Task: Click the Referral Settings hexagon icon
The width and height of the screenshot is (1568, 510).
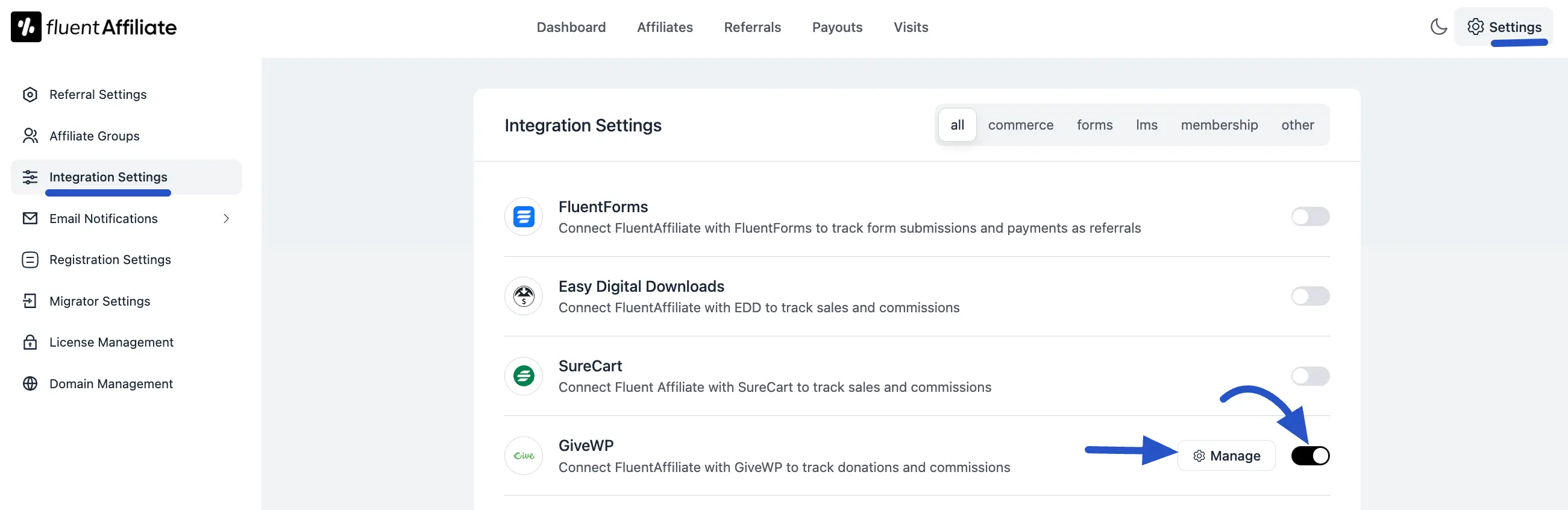Action: 30,94
